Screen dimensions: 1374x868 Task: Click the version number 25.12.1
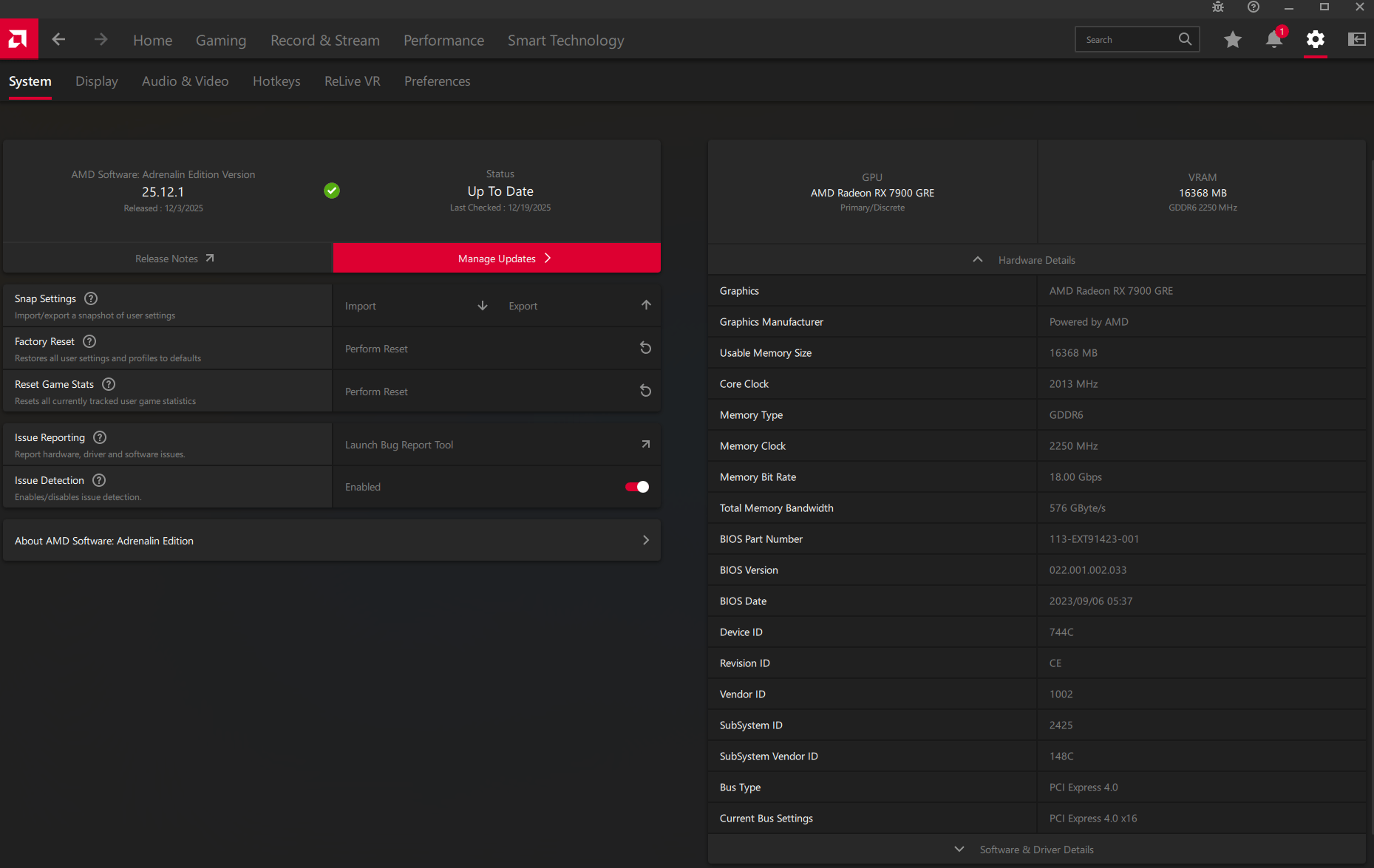coord(163,192)
